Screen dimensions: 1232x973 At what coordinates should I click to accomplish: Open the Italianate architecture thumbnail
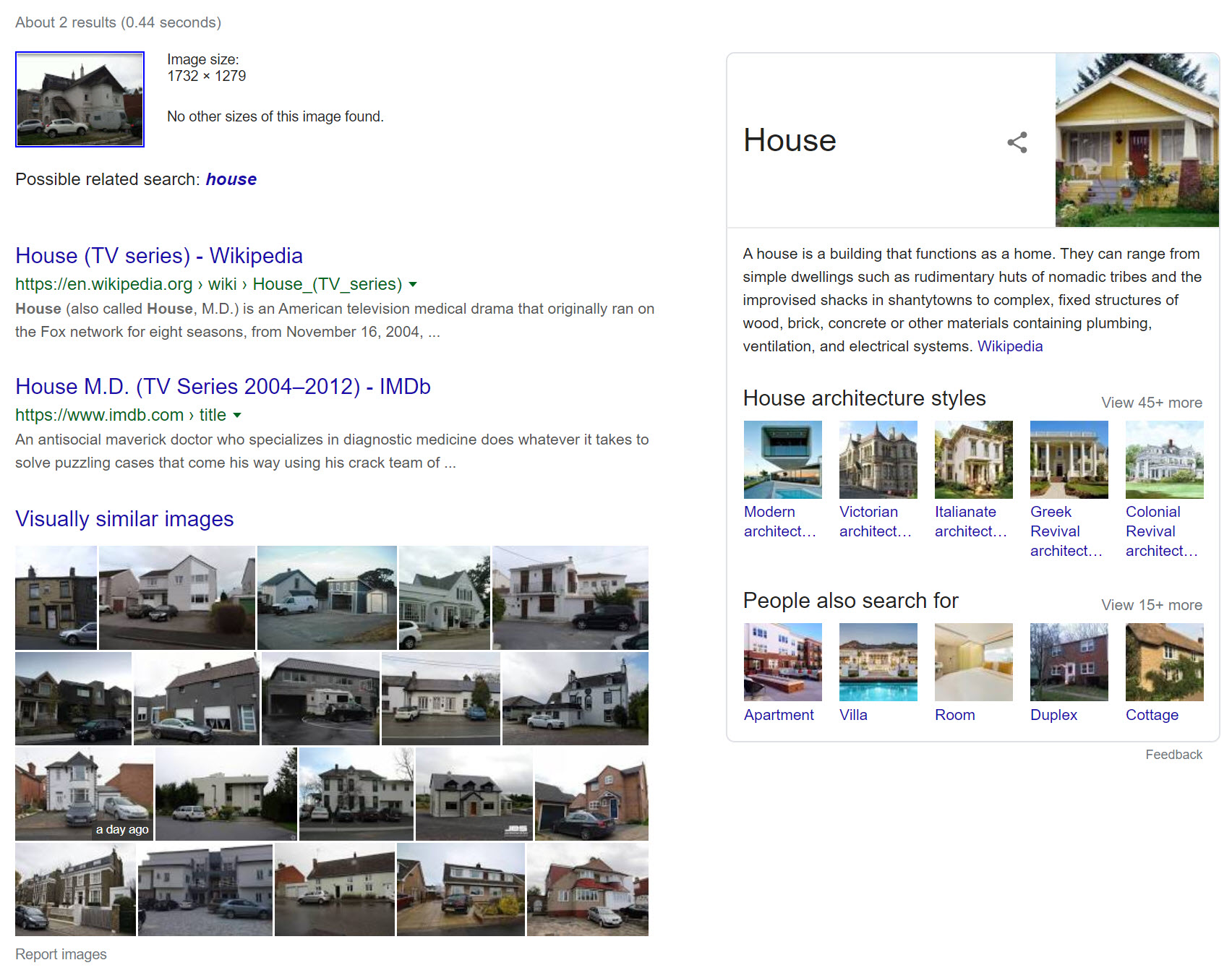[x=973, y=460]
